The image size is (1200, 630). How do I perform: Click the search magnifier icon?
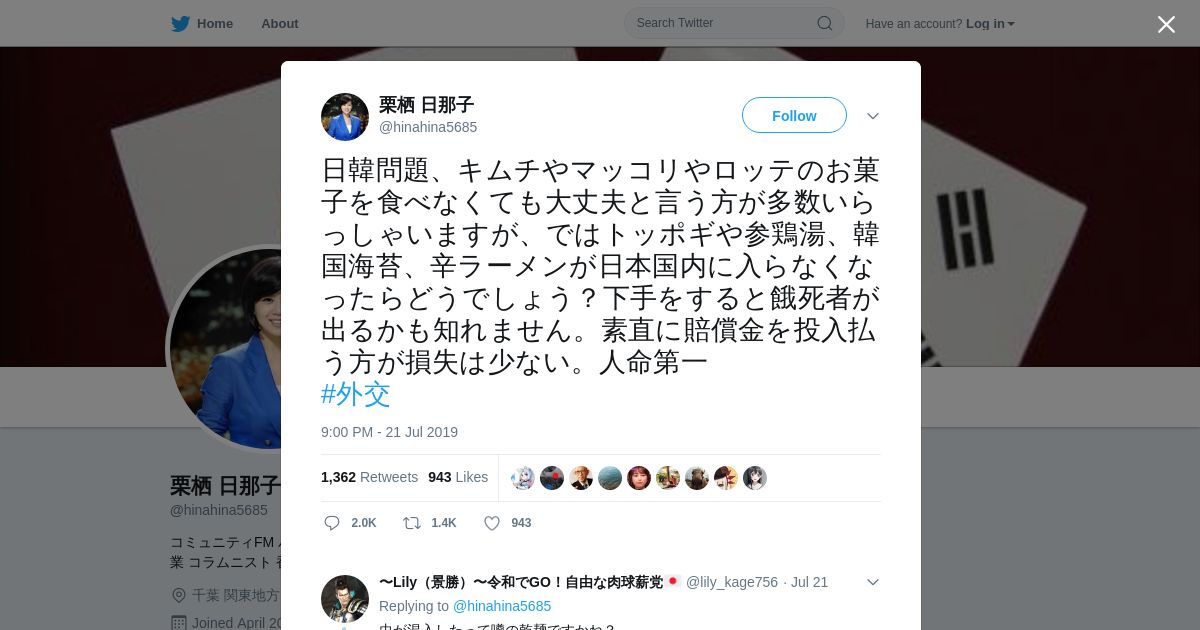point(825,23)
